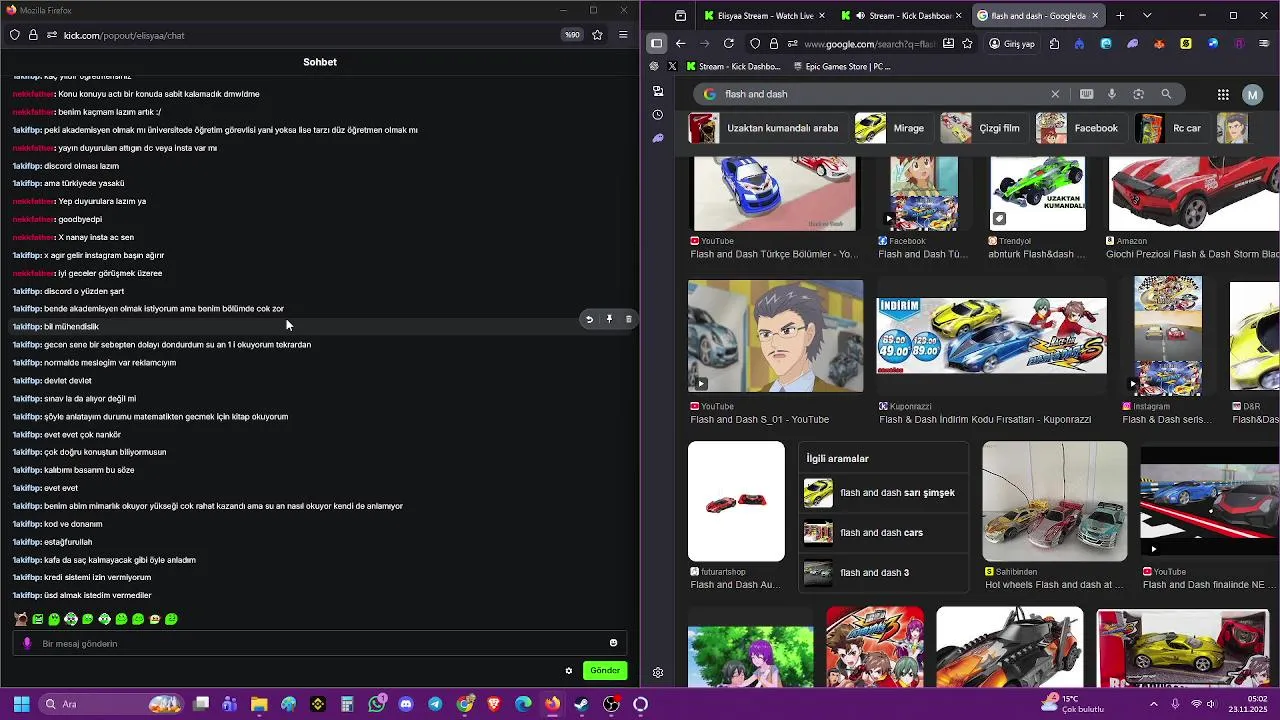Bookmark kick.com chat page with star icon
This screenshot has width=1280, height=720.
597,35
